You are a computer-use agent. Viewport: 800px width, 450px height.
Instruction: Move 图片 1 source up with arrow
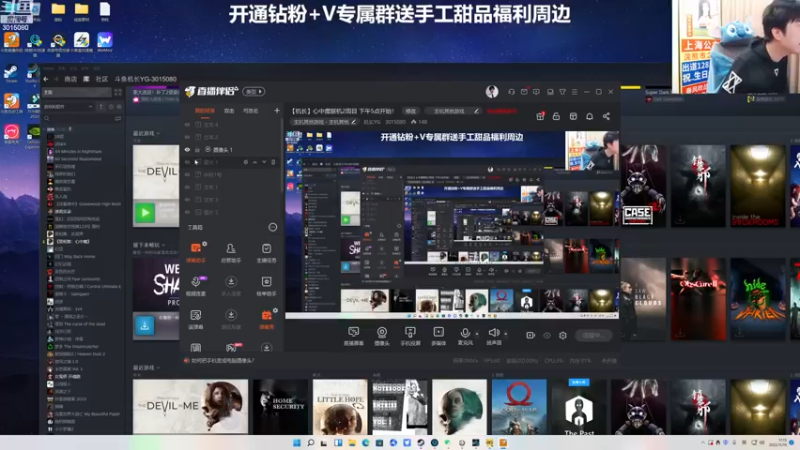pyautogui.click(x=255, y=162)
